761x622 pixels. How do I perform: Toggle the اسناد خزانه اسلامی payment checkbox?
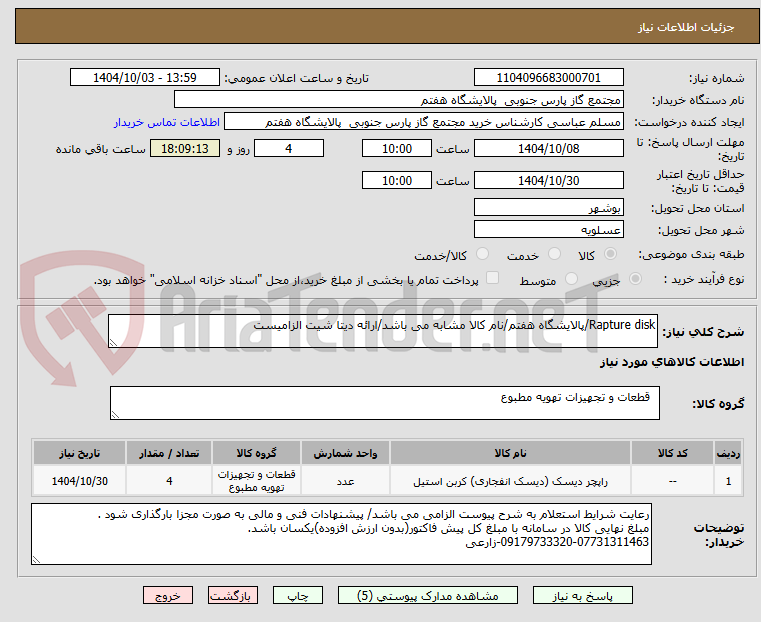coord(492,278)
